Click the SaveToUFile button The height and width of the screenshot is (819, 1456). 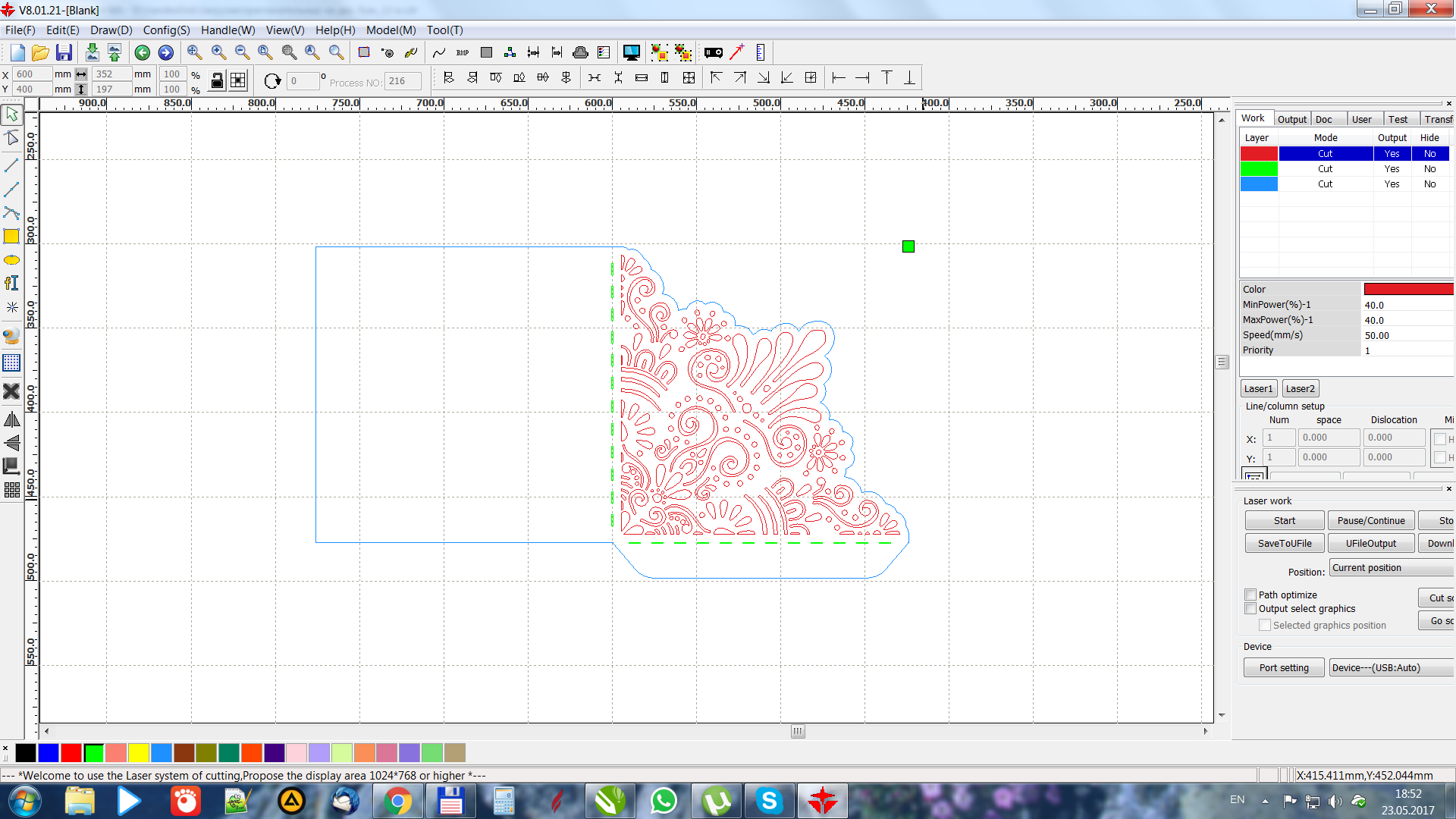tap(1284, 544)
